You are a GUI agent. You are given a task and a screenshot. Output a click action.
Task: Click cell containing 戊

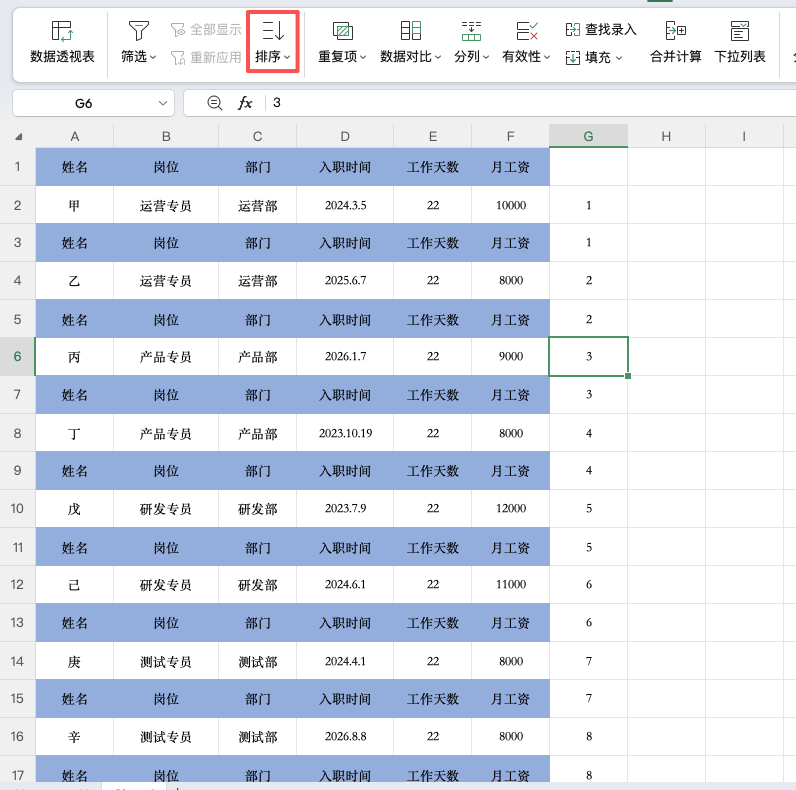pyautogui.click(x=75, y=508)
